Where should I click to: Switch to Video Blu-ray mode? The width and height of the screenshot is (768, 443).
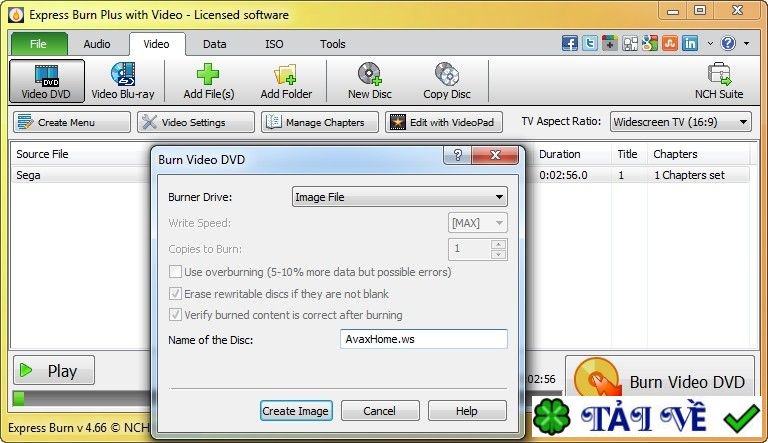(123, 81)
